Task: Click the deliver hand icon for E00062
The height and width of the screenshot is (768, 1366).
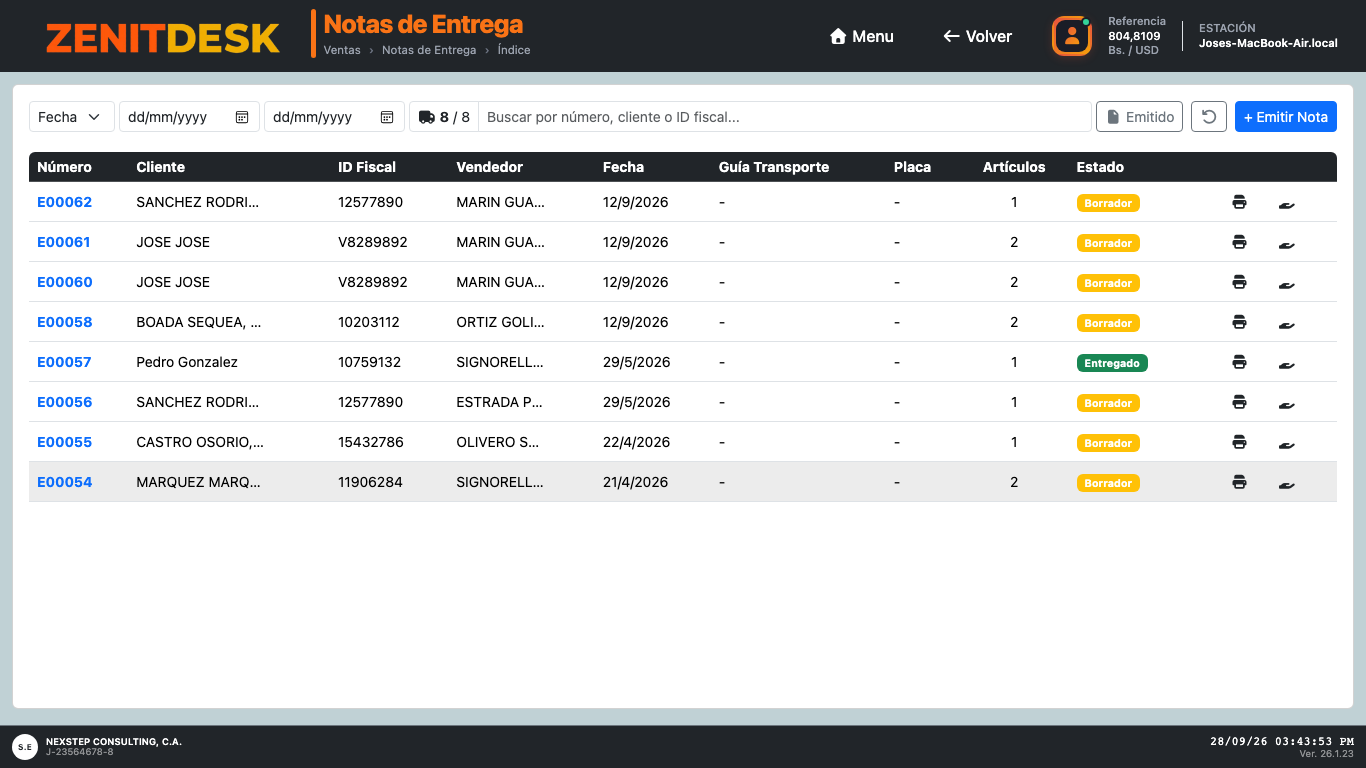Action: (1287, 205)
